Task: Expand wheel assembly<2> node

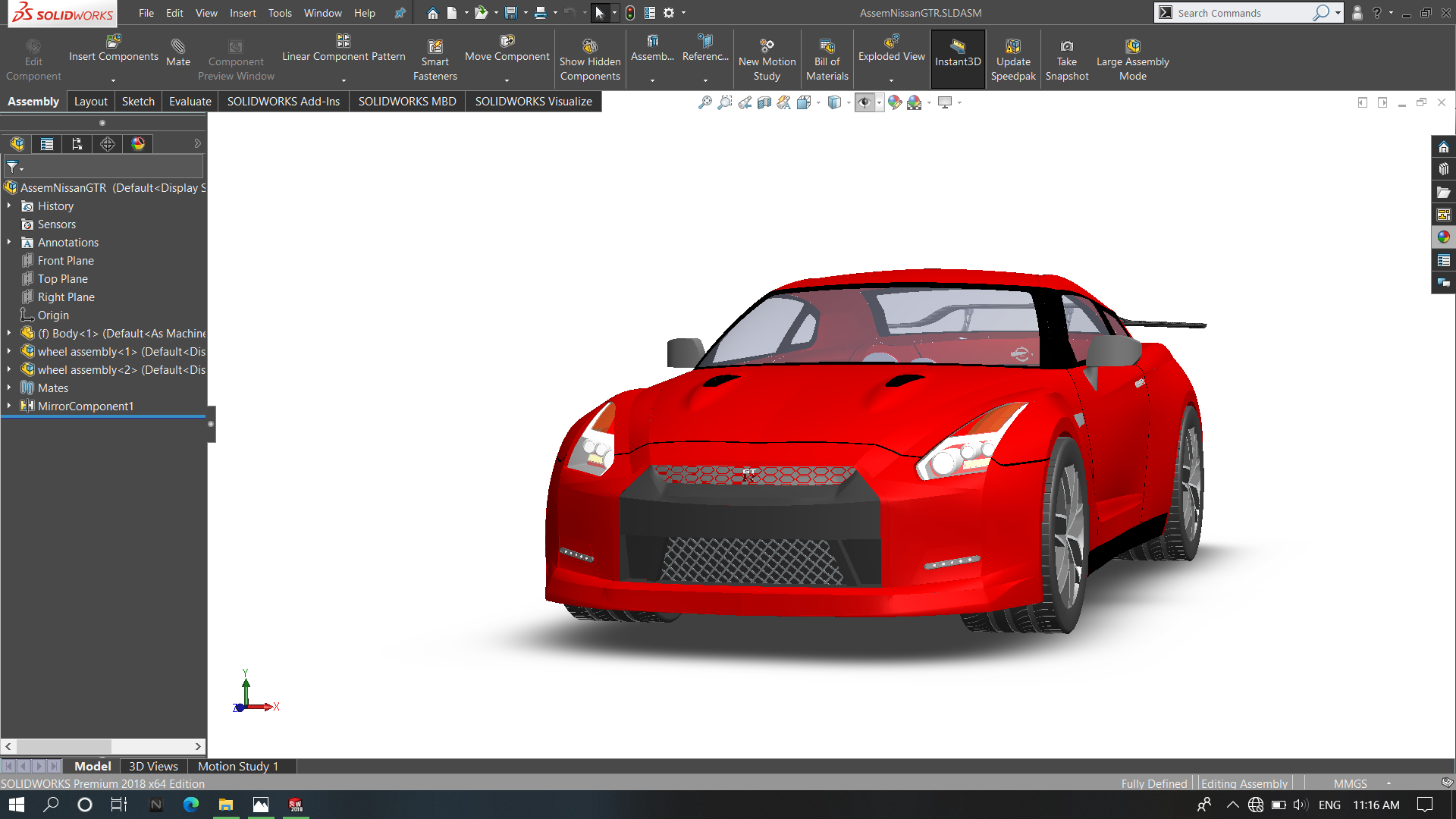Action: click(9, 369)
